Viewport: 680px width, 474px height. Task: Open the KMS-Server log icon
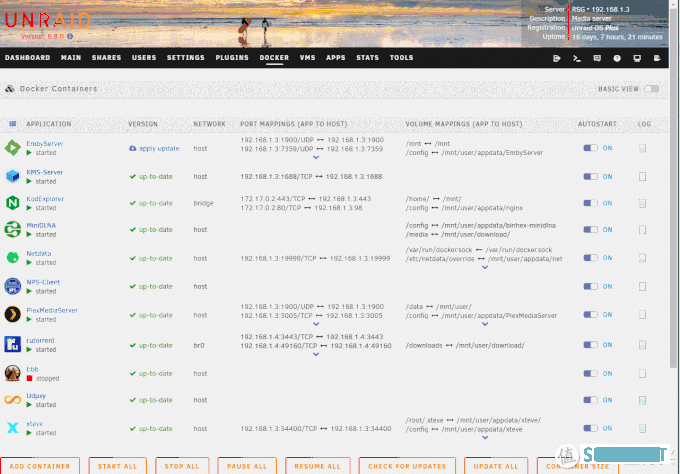click(x=642, y=177)
